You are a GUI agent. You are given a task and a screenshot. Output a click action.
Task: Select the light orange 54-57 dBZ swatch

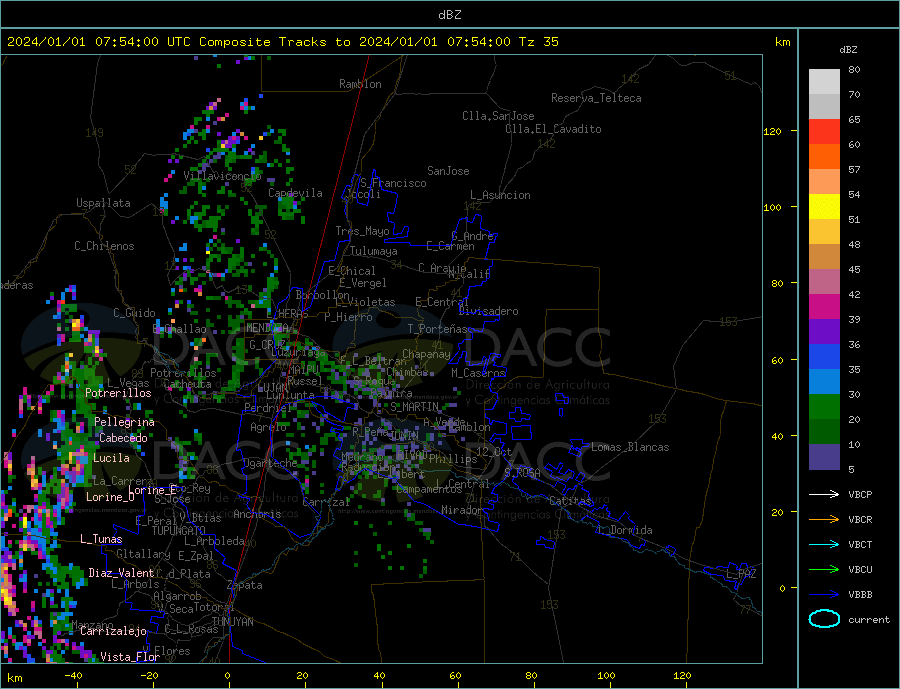coord(824,181)
